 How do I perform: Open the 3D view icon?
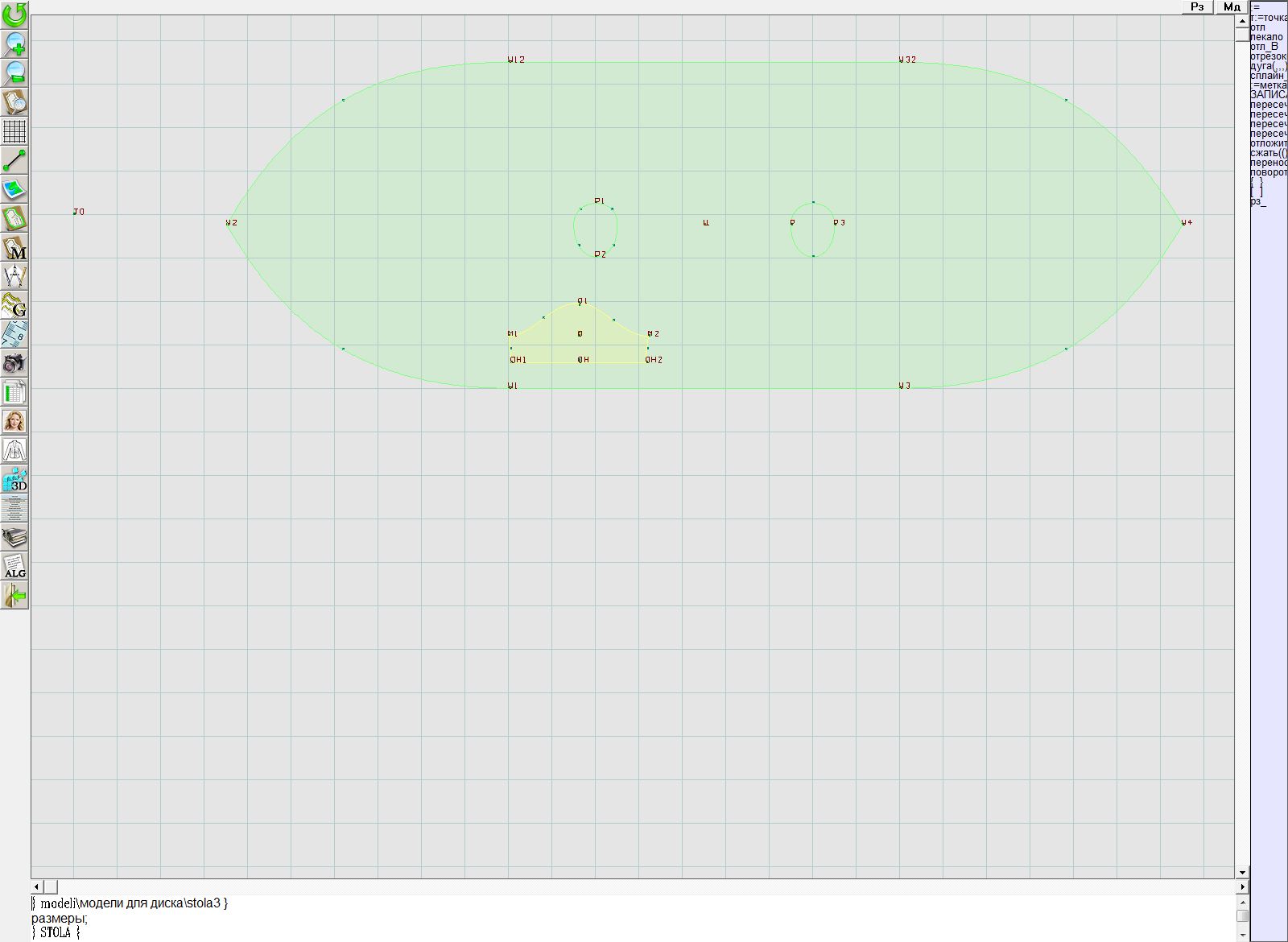tap(14, 480)
